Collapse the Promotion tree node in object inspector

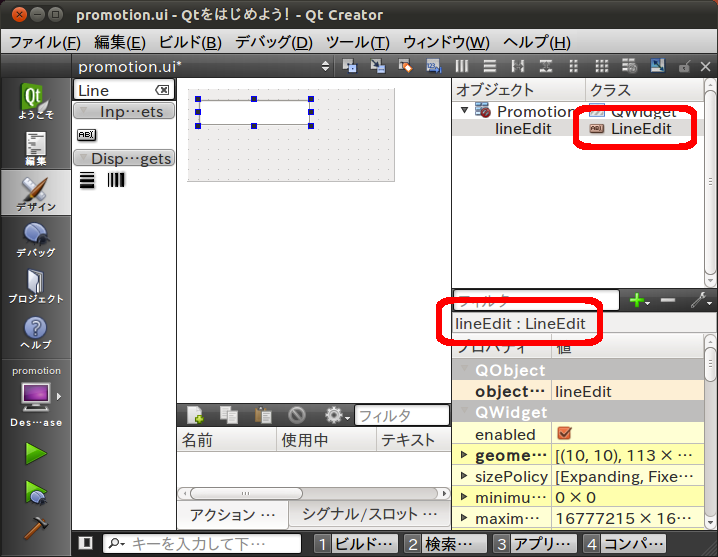[x=463, y=111]
